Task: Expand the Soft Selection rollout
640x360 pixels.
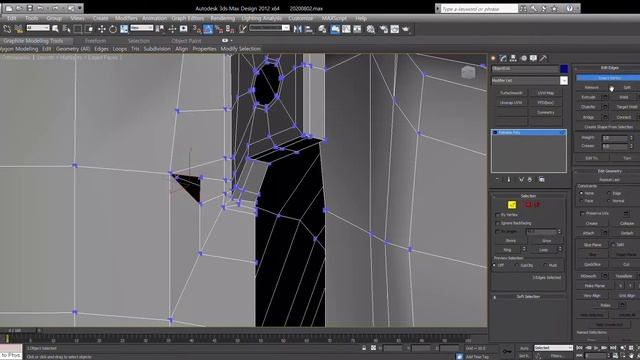Action: coord(529,297)
